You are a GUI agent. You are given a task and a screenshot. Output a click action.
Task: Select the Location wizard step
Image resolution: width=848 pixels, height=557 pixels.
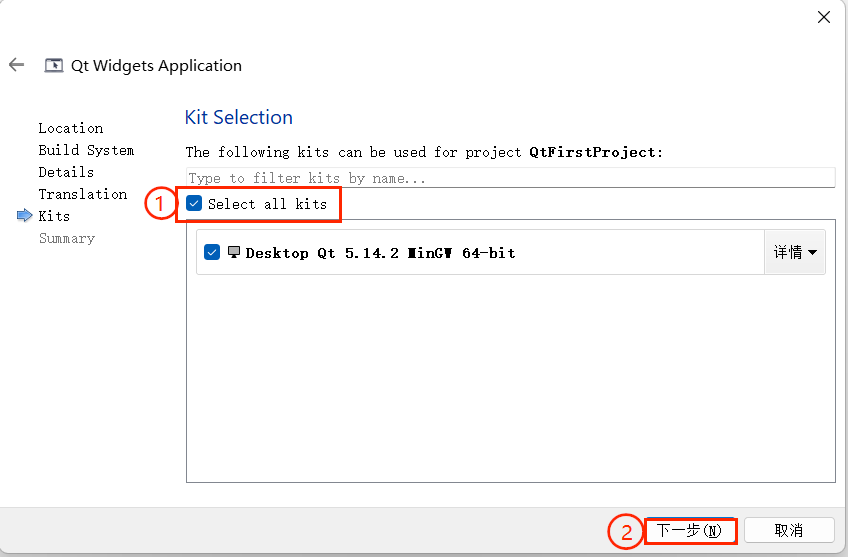70,128
